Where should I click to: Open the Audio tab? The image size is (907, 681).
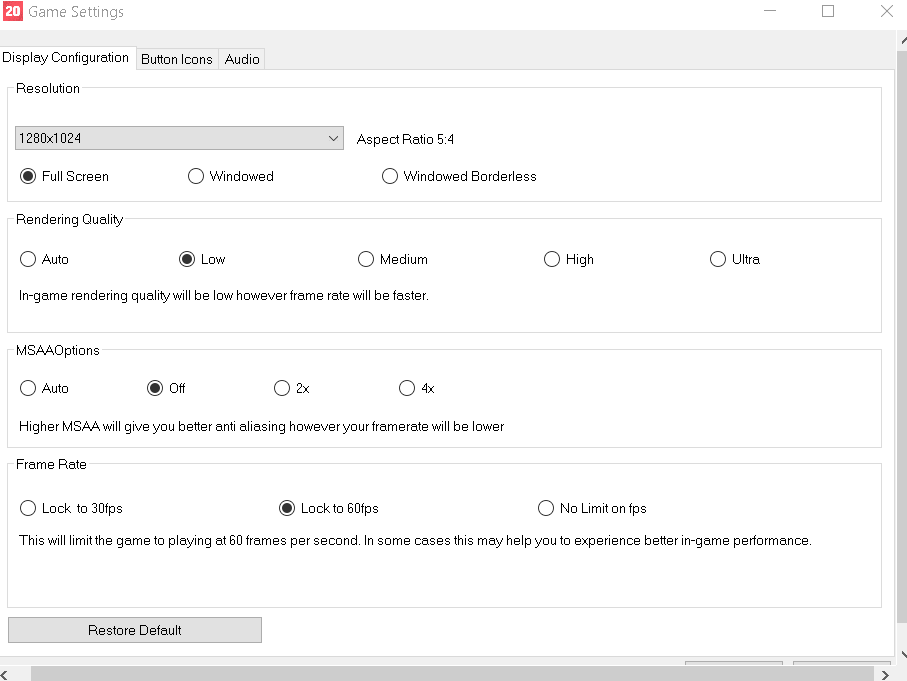coord(242,59)
